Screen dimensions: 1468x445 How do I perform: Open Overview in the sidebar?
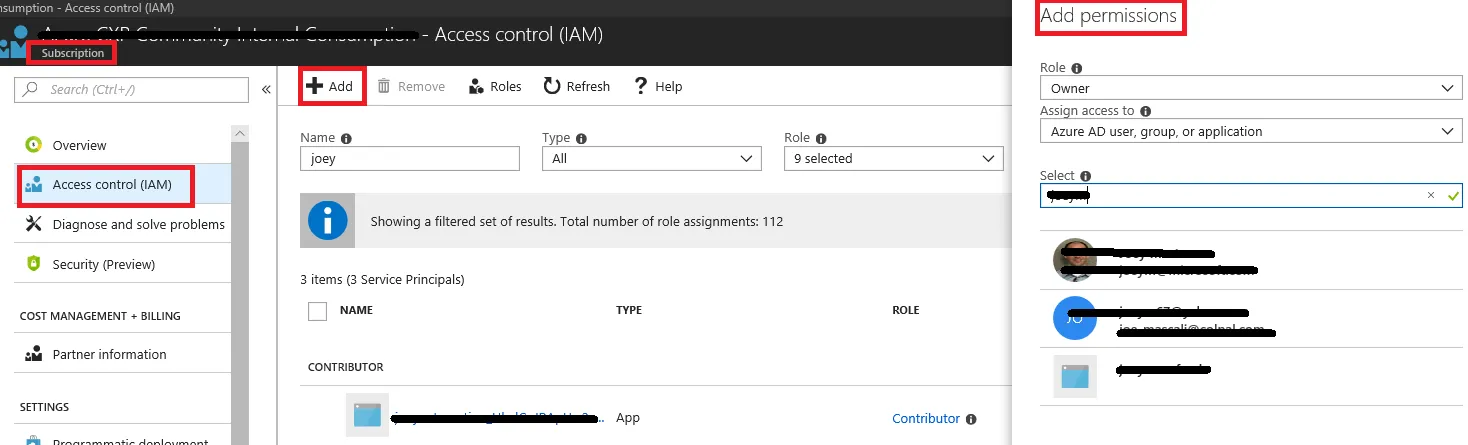click(x=79, y=145)
